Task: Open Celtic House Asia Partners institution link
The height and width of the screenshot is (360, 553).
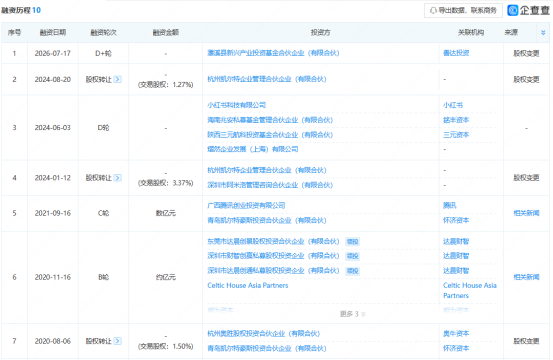Action: [470, 290]
